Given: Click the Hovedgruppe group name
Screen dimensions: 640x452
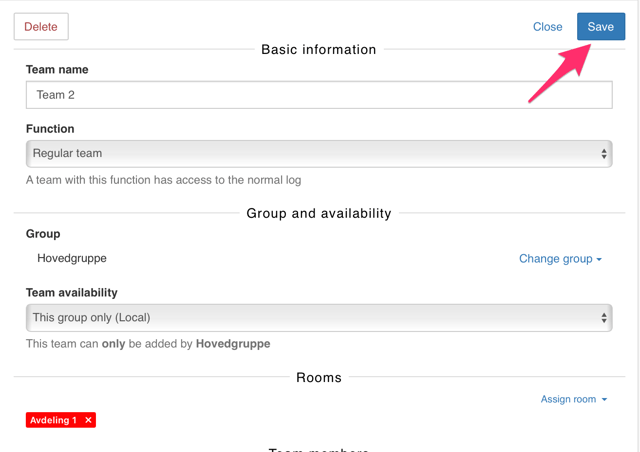Looking at the screenshot, I should [x=72, y=258].
